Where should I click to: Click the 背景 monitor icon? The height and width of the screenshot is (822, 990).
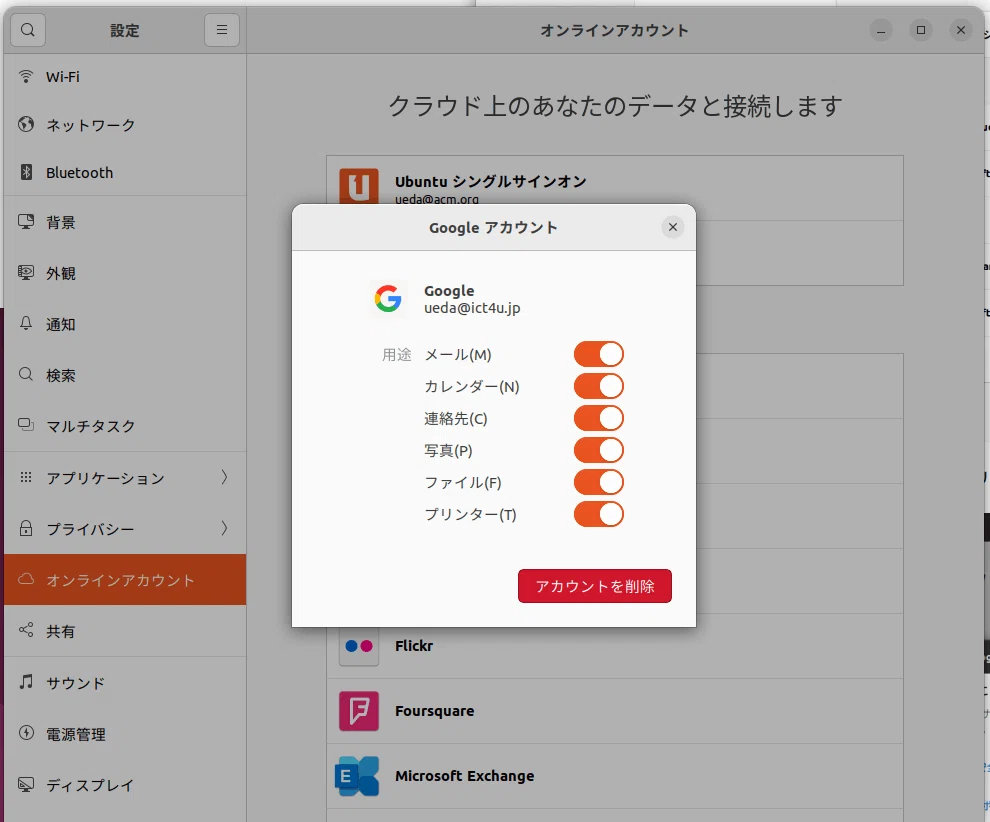[26, 222]
